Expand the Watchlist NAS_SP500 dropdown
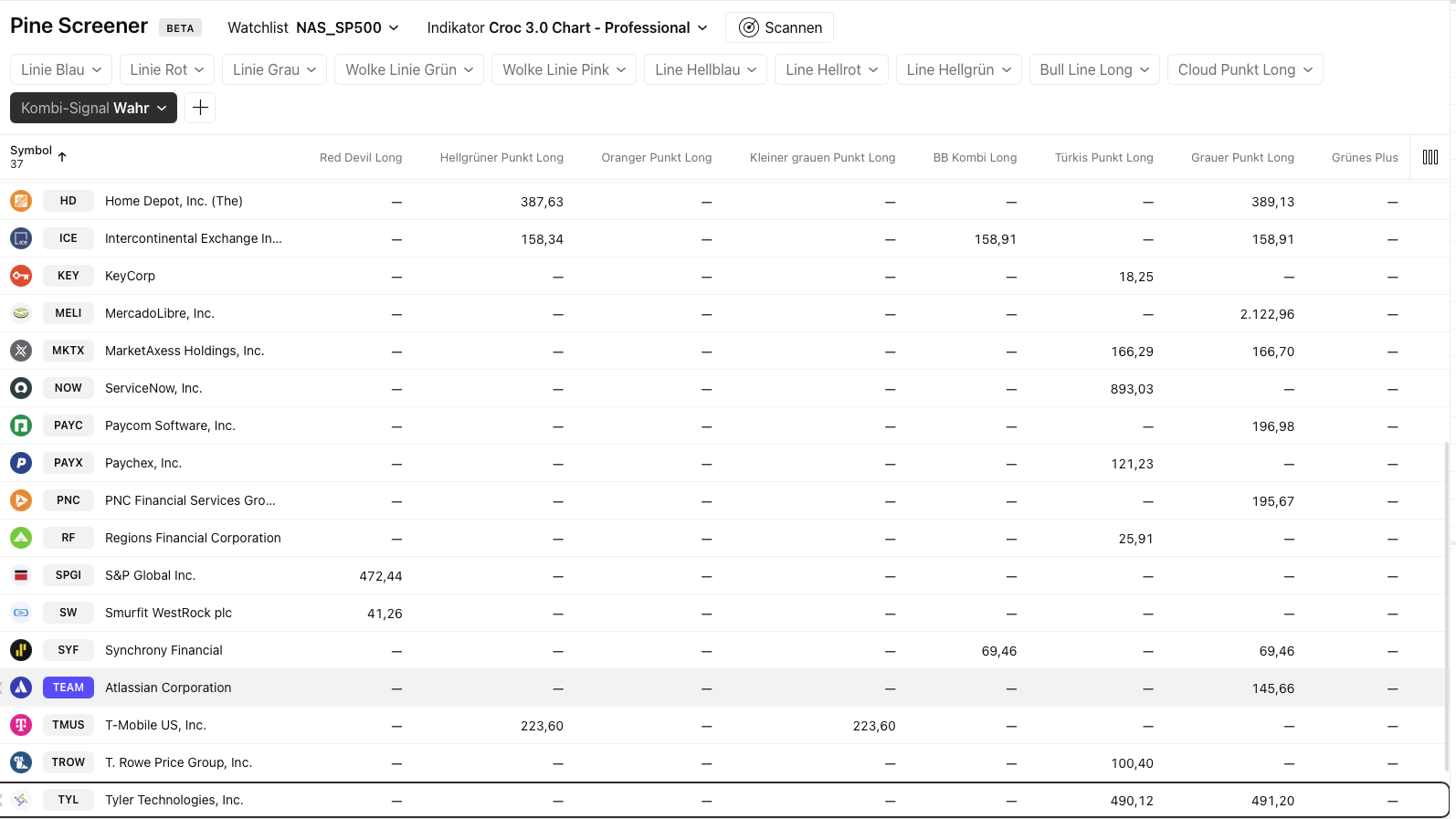 (313, 27)
